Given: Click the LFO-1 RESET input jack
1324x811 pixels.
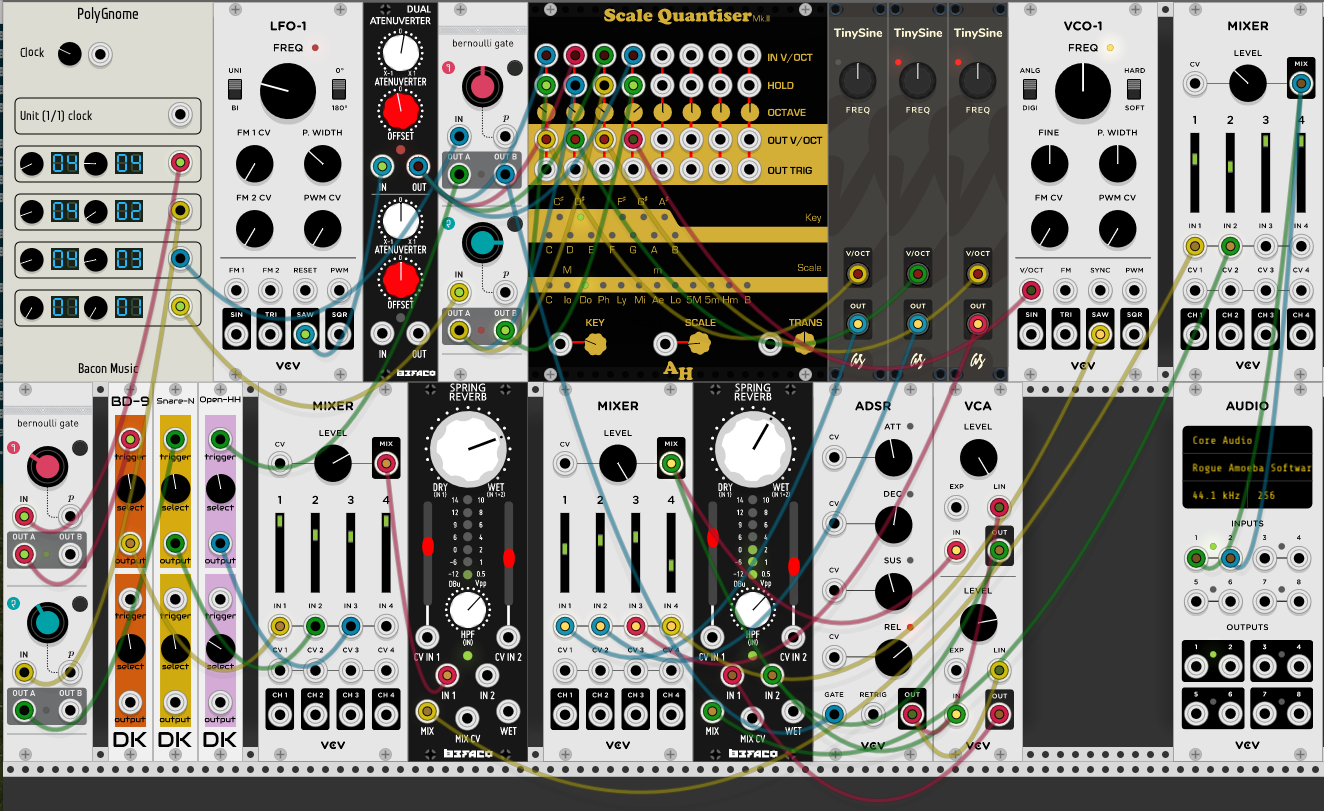Looking at the screenshot, I should coord(305,291).
